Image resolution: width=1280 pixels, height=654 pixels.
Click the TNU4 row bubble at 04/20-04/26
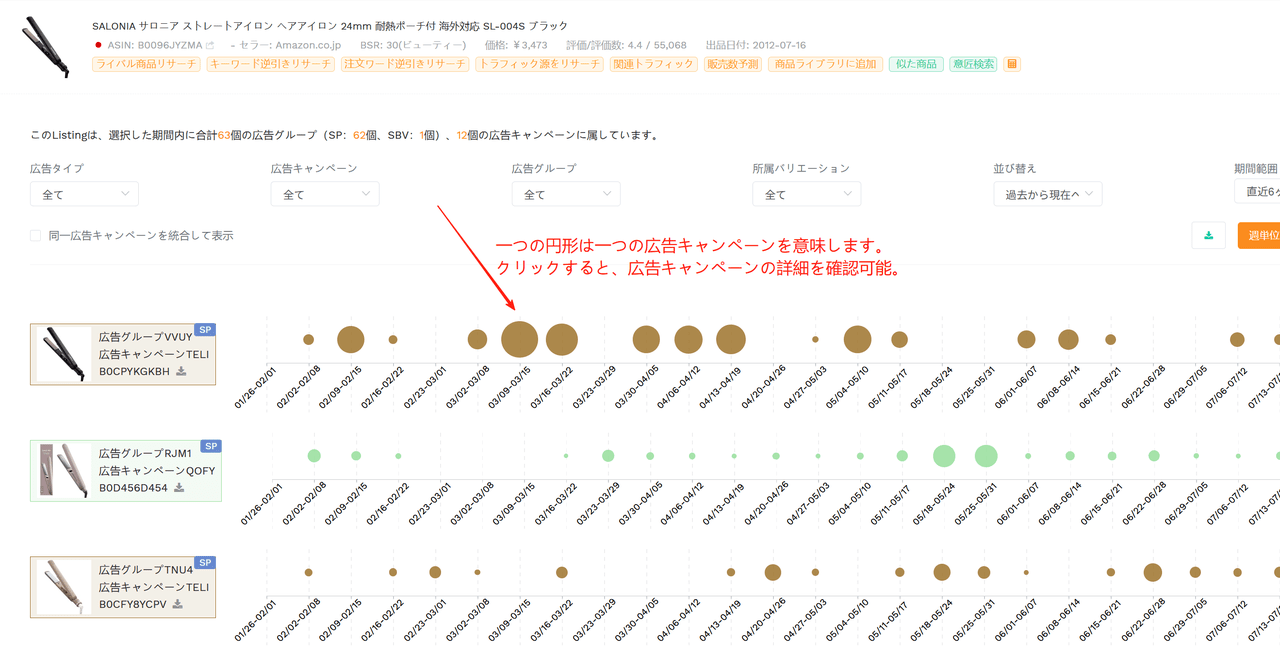click(x=772, y=572)
